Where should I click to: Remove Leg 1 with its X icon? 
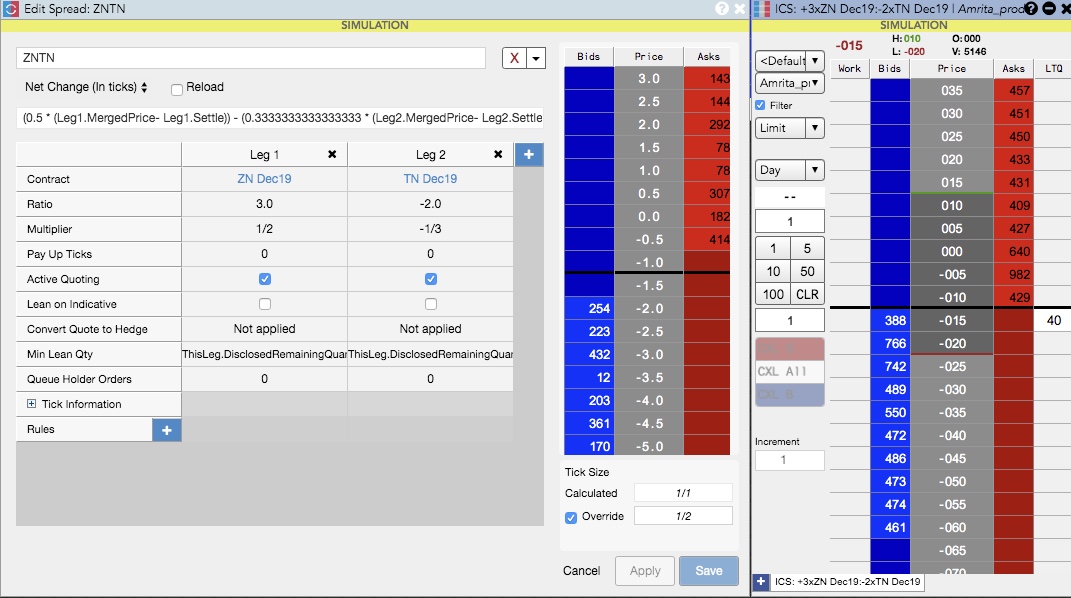[332, 154]
